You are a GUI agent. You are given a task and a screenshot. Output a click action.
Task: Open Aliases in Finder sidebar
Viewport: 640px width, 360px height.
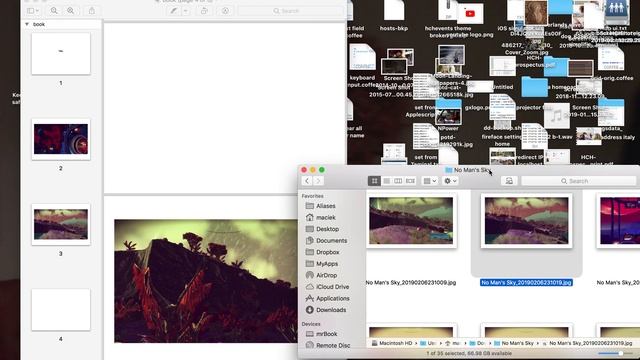[x=325, y=206]
